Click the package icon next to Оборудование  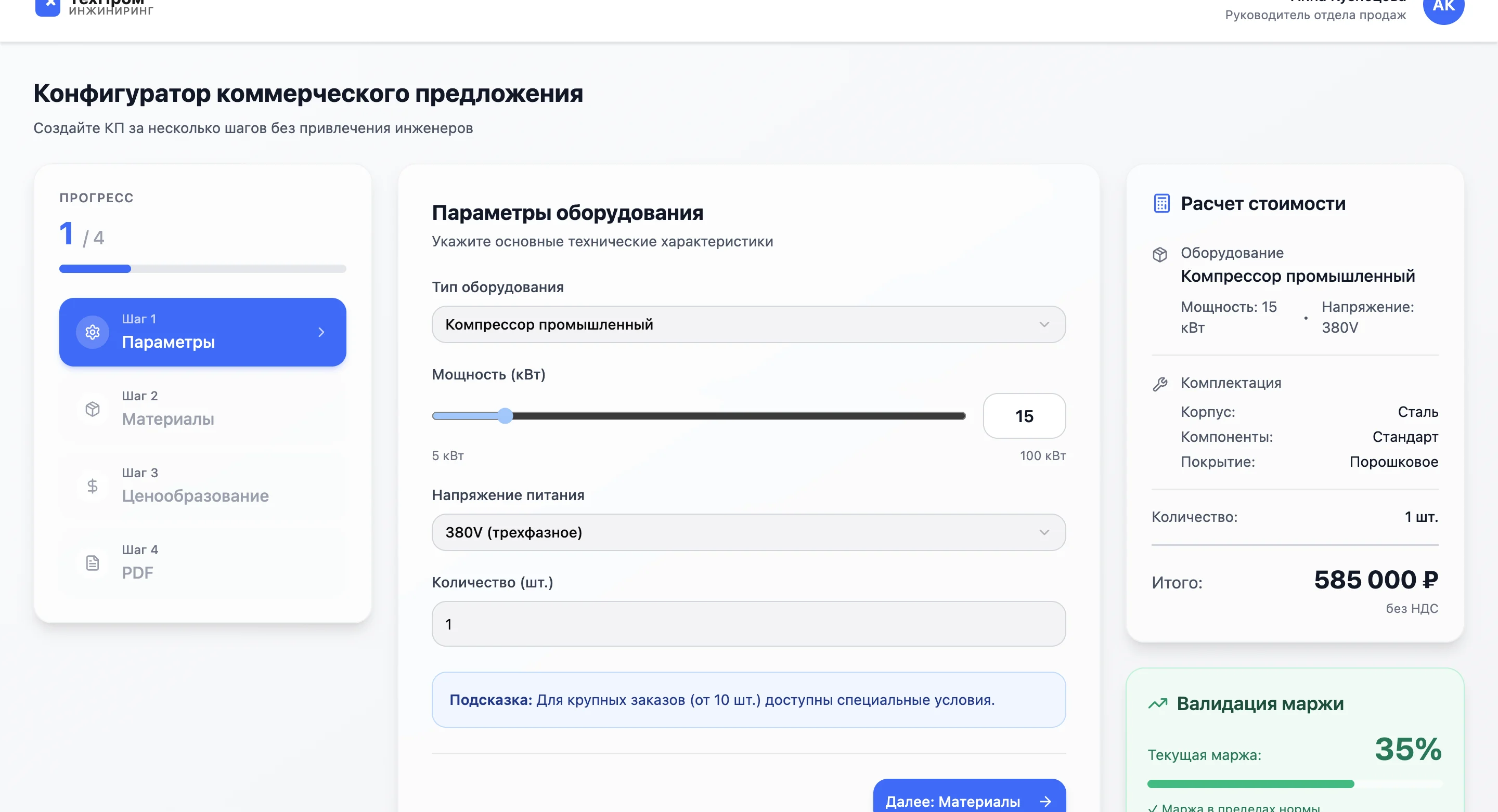click(x=1160, y=254)
